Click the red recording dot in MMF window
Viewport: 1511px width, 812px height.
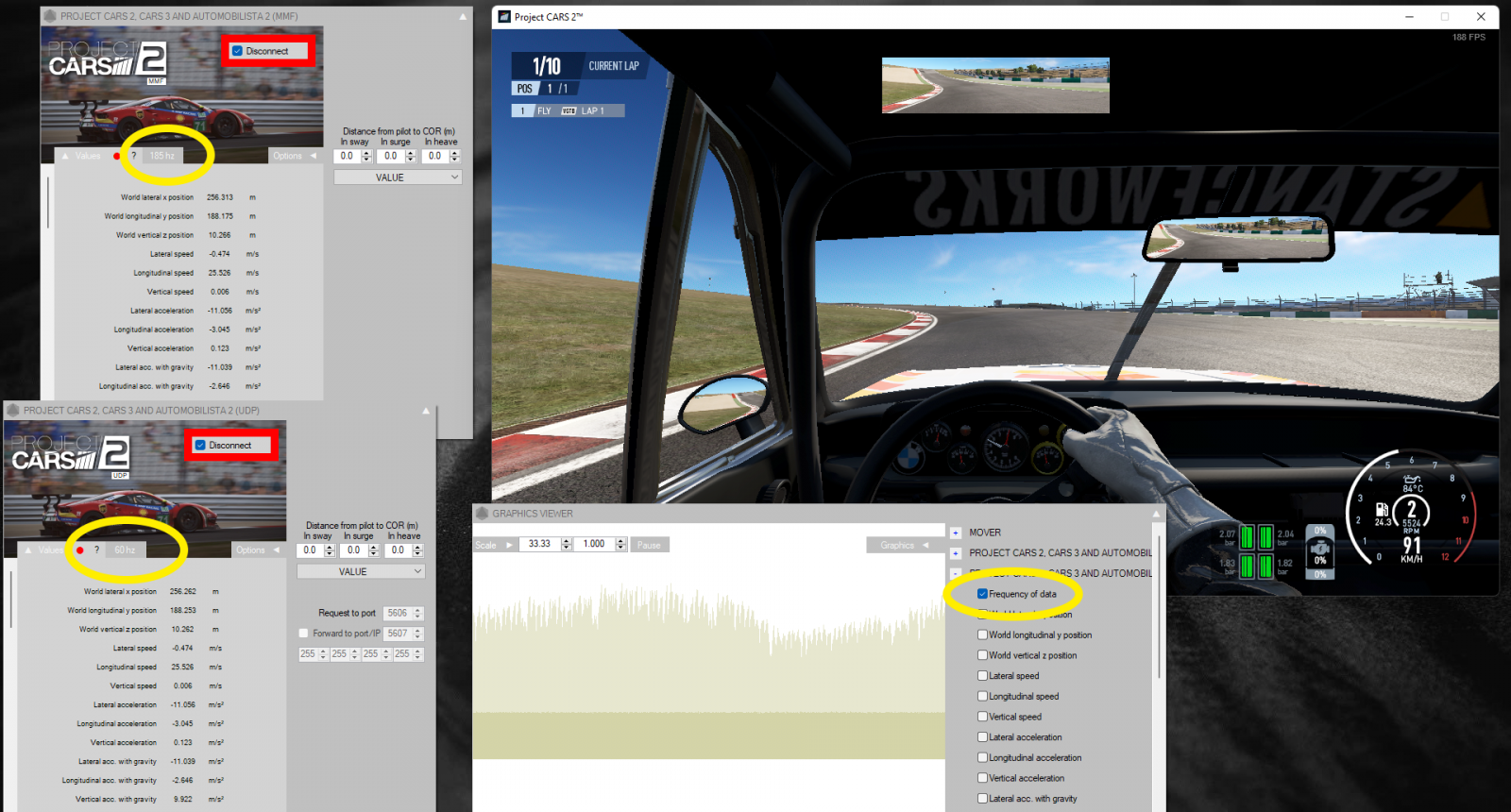tap(117, 156)
